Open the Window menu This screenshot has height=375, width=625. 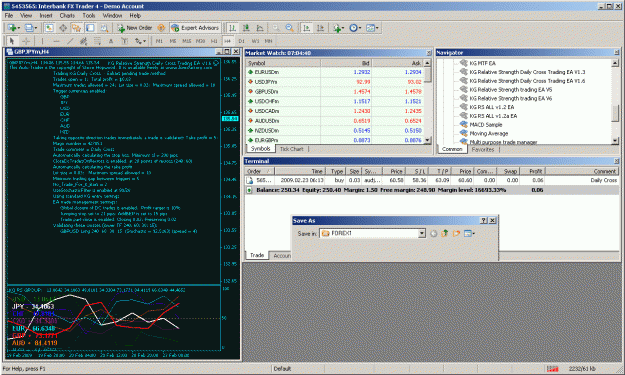112,16
